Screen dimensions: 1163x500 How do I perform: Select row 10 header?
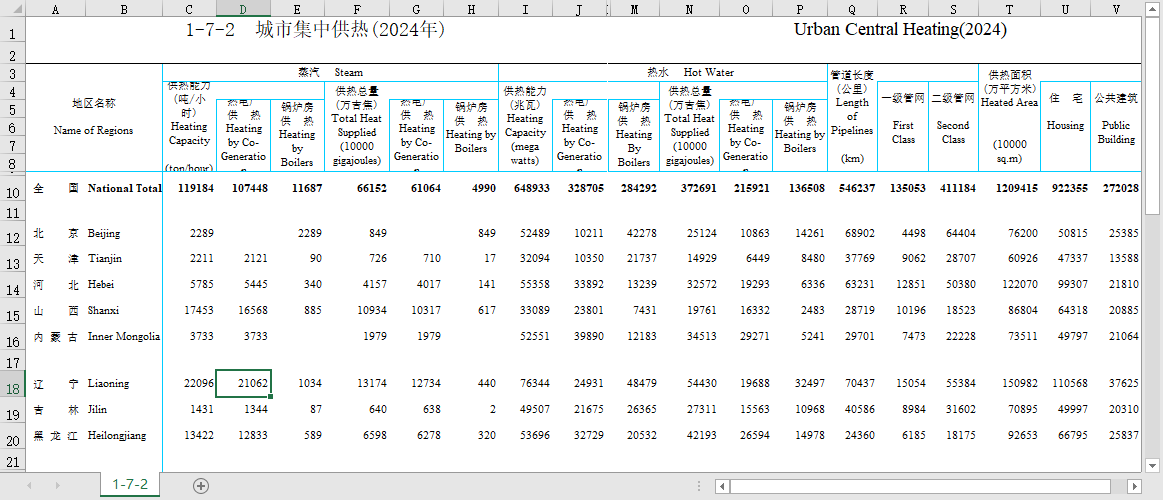tap(13, 188)
